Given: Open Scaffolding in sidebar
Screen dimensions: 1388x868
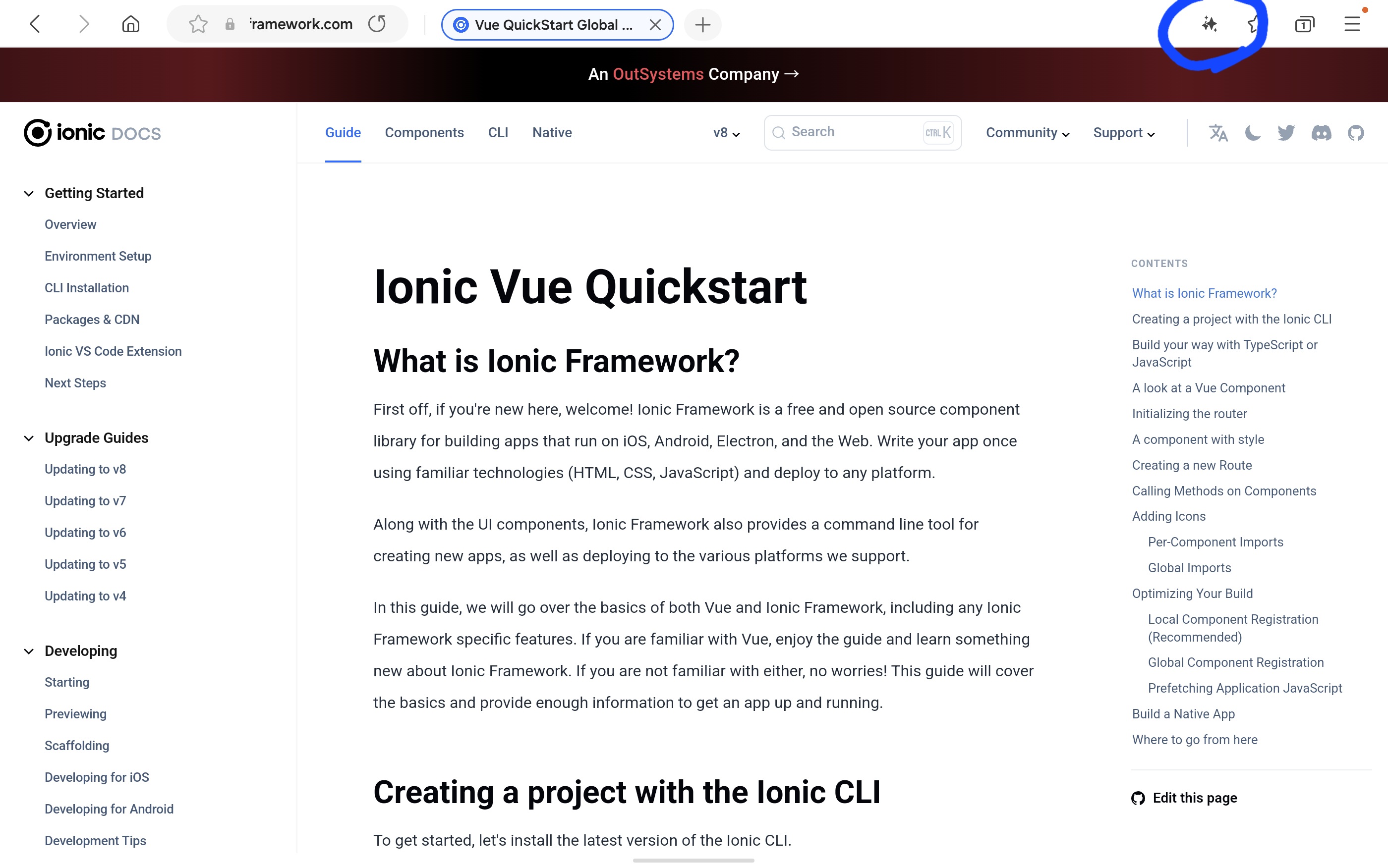Looking at the screenshot, I should tap(77, 746).
